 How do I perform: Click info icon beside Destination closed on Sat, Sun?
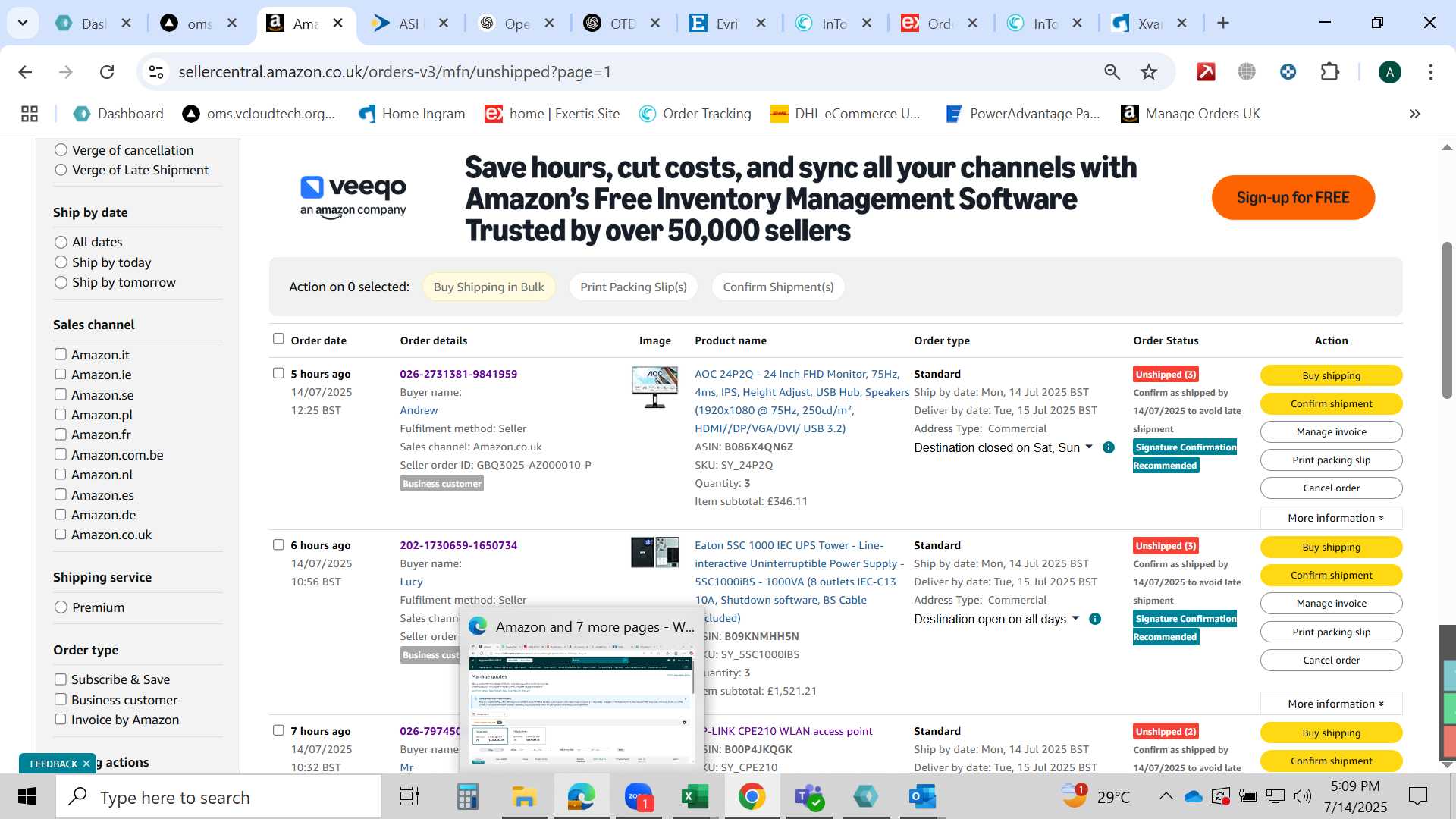[x=1108, y=447]
